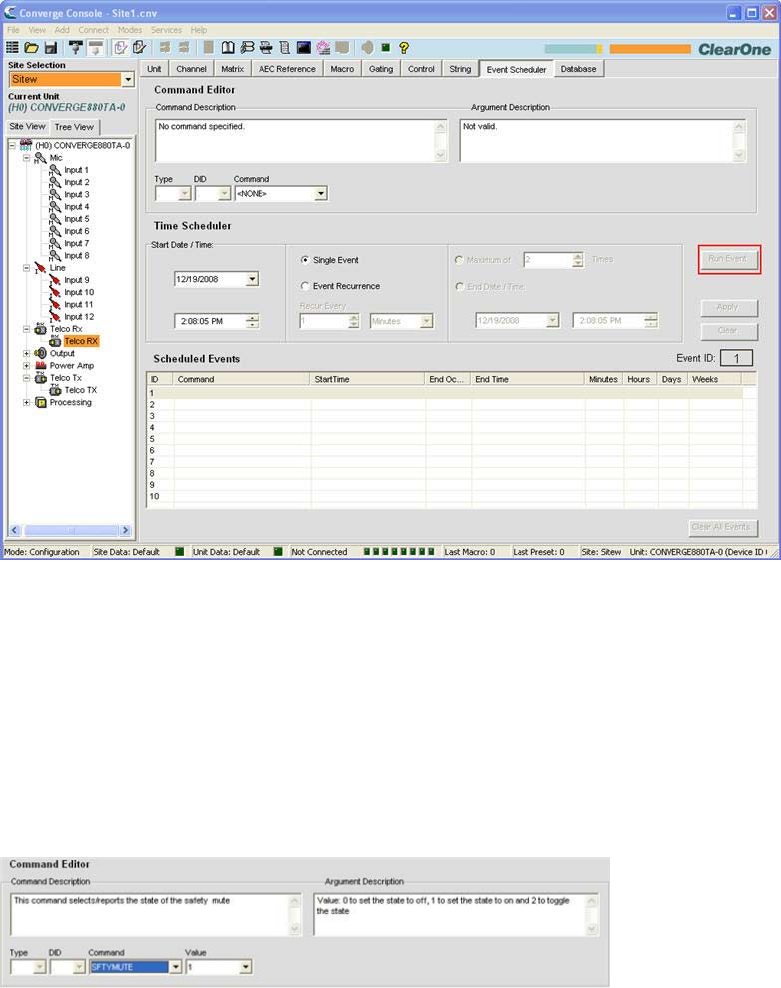Expand the Power Amp tree node
This screenshot has width=781, height=988.
pyautogui.click(x=26, y=365)
